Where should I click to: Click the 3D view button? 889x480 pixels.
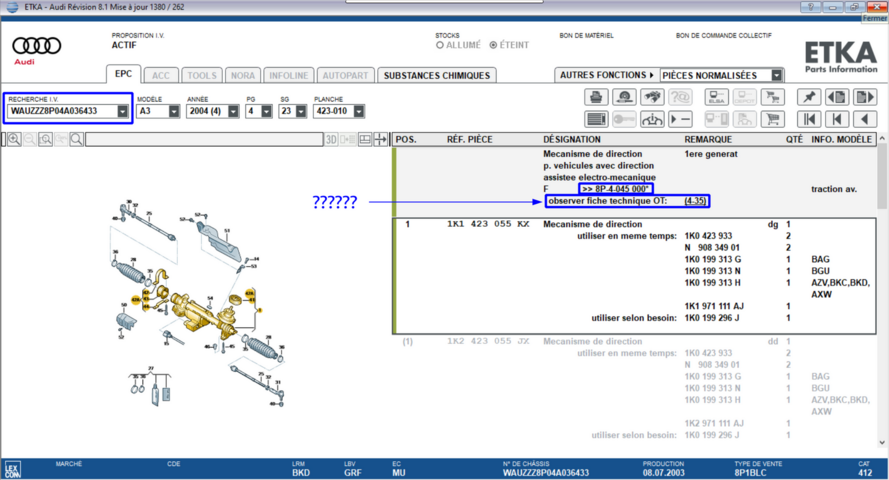(x=331, y=139)
